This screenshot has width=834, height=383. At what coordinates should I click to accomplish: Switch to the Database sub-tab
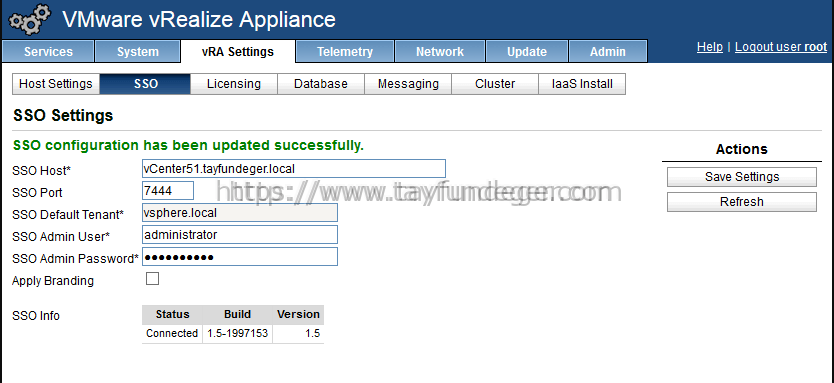coord(321,84)
